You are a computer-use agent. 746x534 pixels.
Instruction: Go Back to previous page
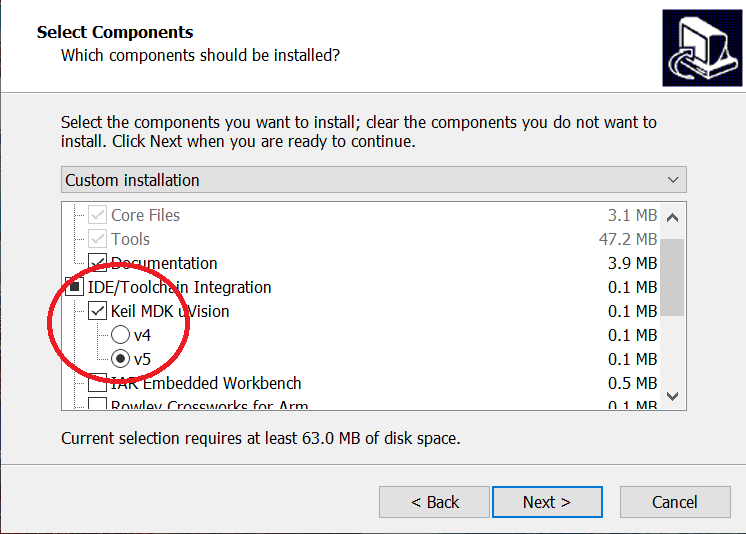click(x=434, y=502)
